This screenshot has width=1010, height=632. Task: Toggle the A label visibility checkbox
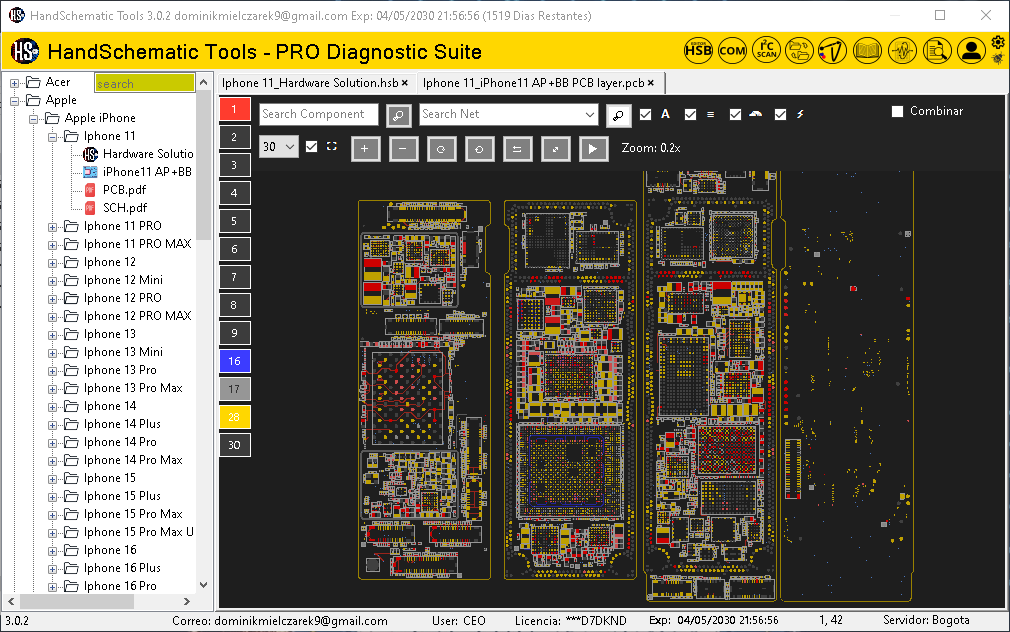pos(645,114)
